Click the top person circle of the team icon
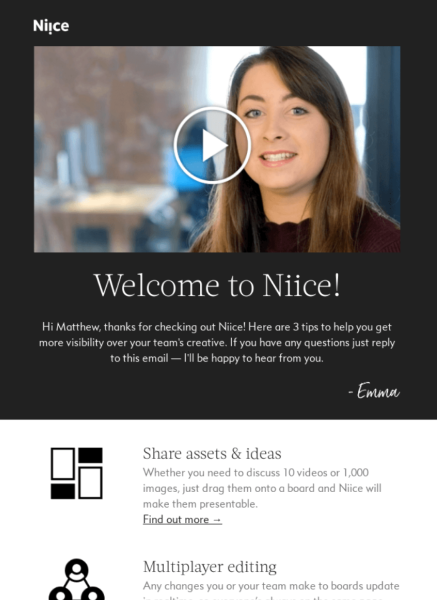Image resolution: width=437 pixels, height=600 pixels. (77, 571)
